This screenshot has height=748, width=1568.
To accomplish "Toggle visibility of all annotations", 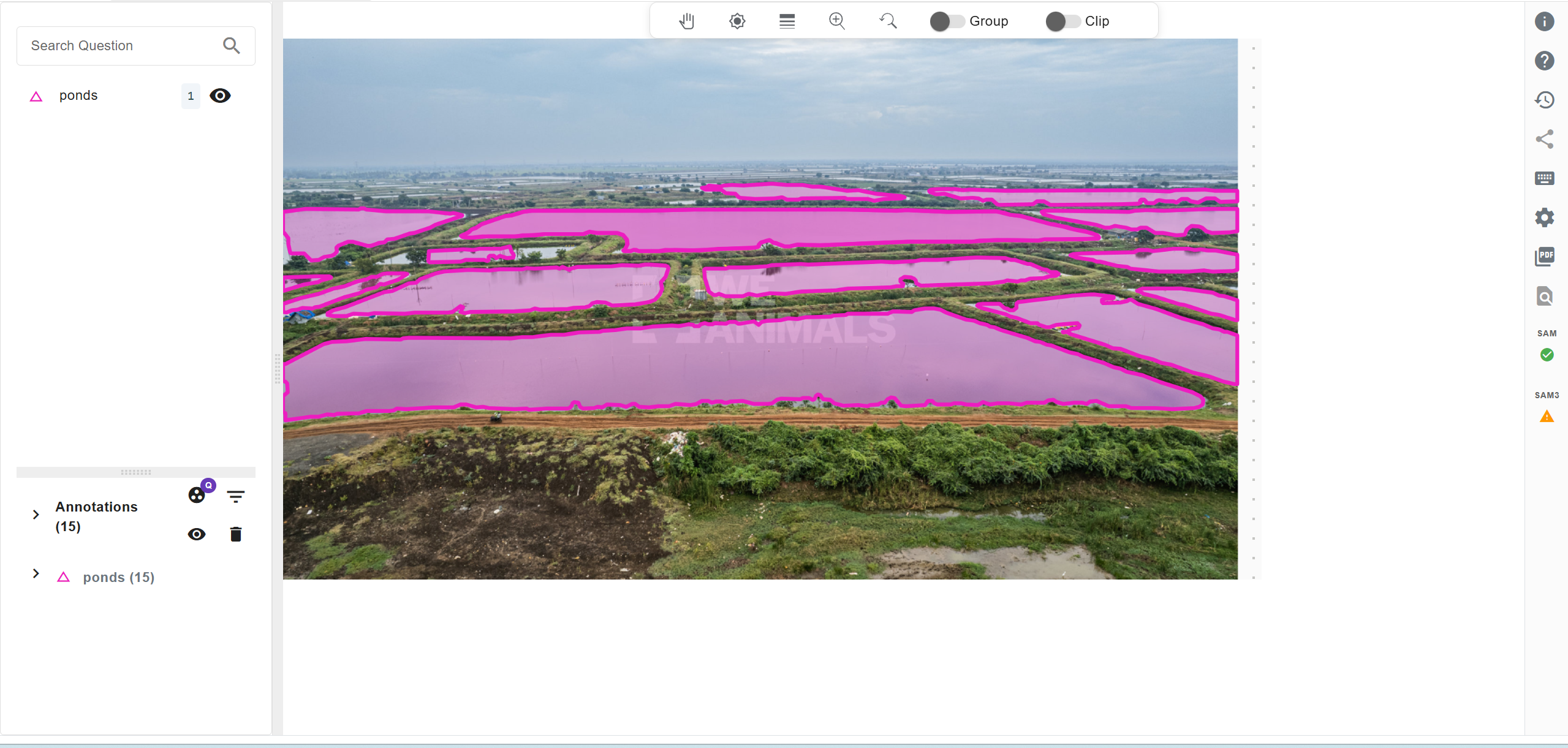I will (x=197, y=534).
